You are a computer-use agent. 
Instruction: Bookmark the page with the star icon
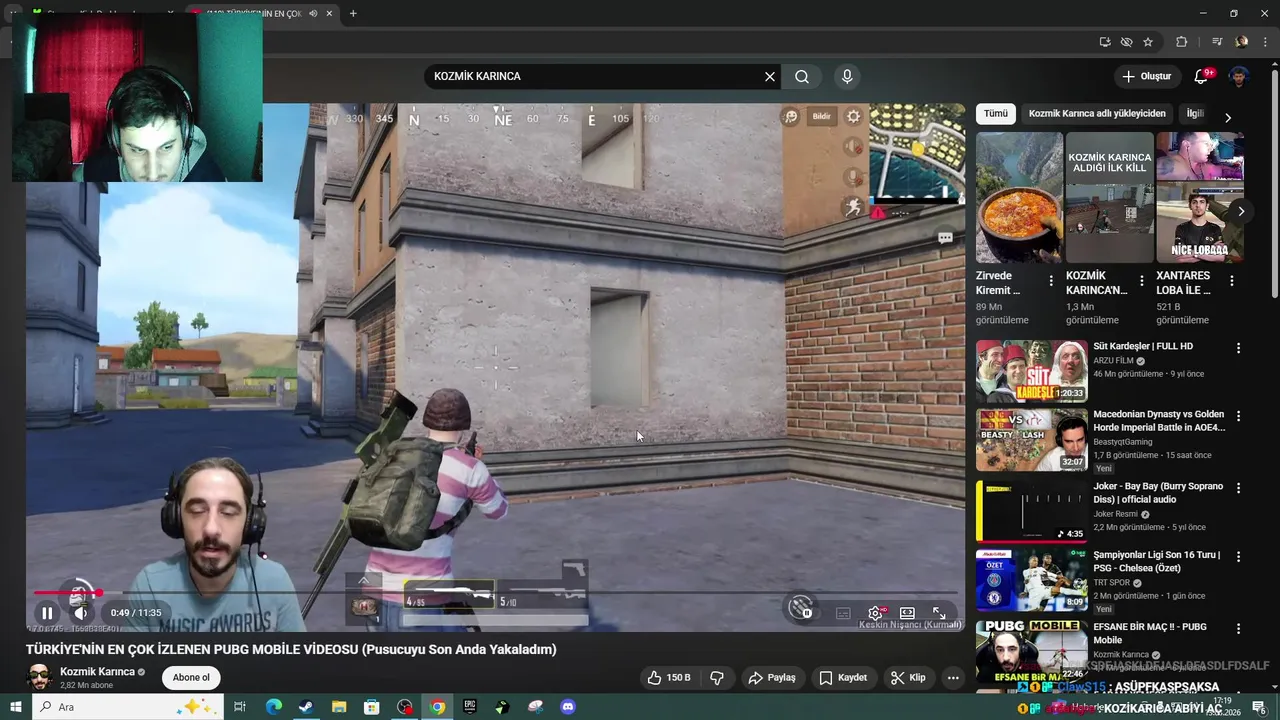point(1148,42)
